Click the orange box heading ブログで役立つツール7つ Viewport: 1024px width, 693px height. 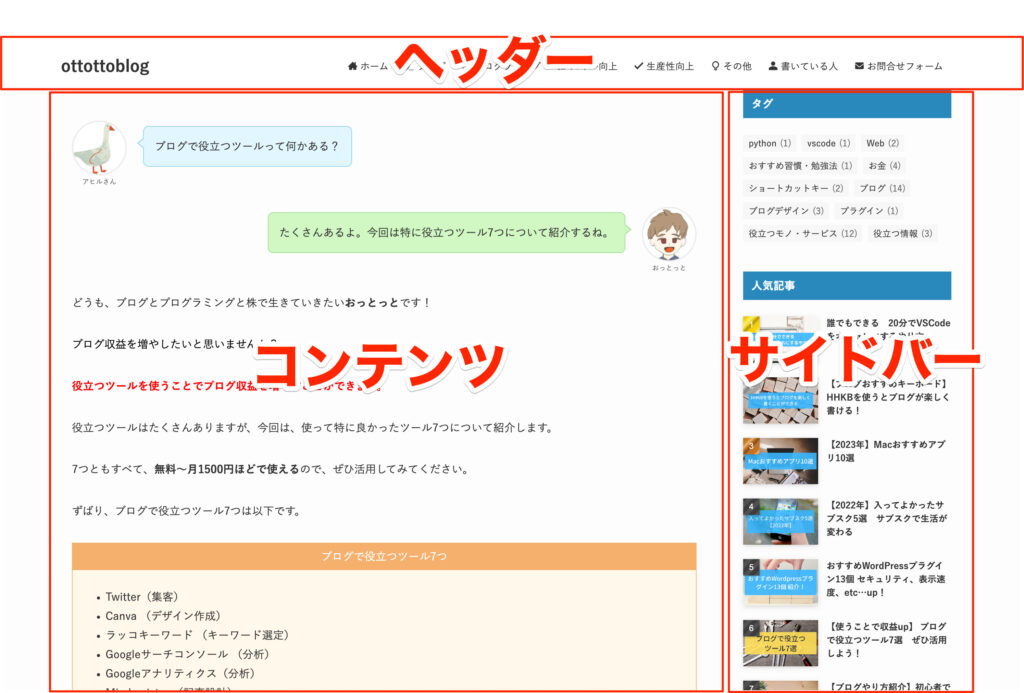pyautogui.click(x=384, y=556)
